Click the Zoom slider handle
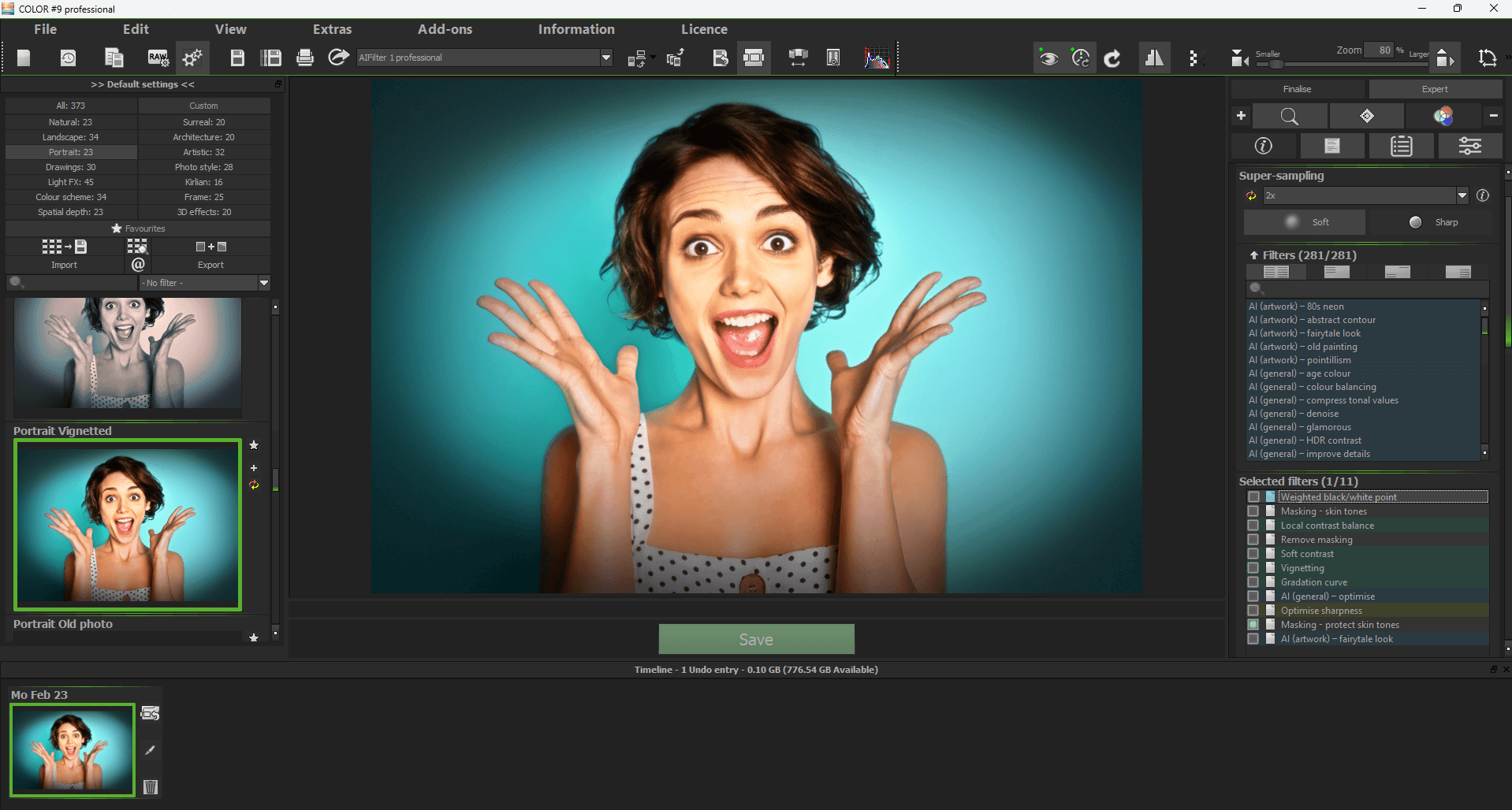This screenshot has height=810, width=1512. pos(1277,63)
